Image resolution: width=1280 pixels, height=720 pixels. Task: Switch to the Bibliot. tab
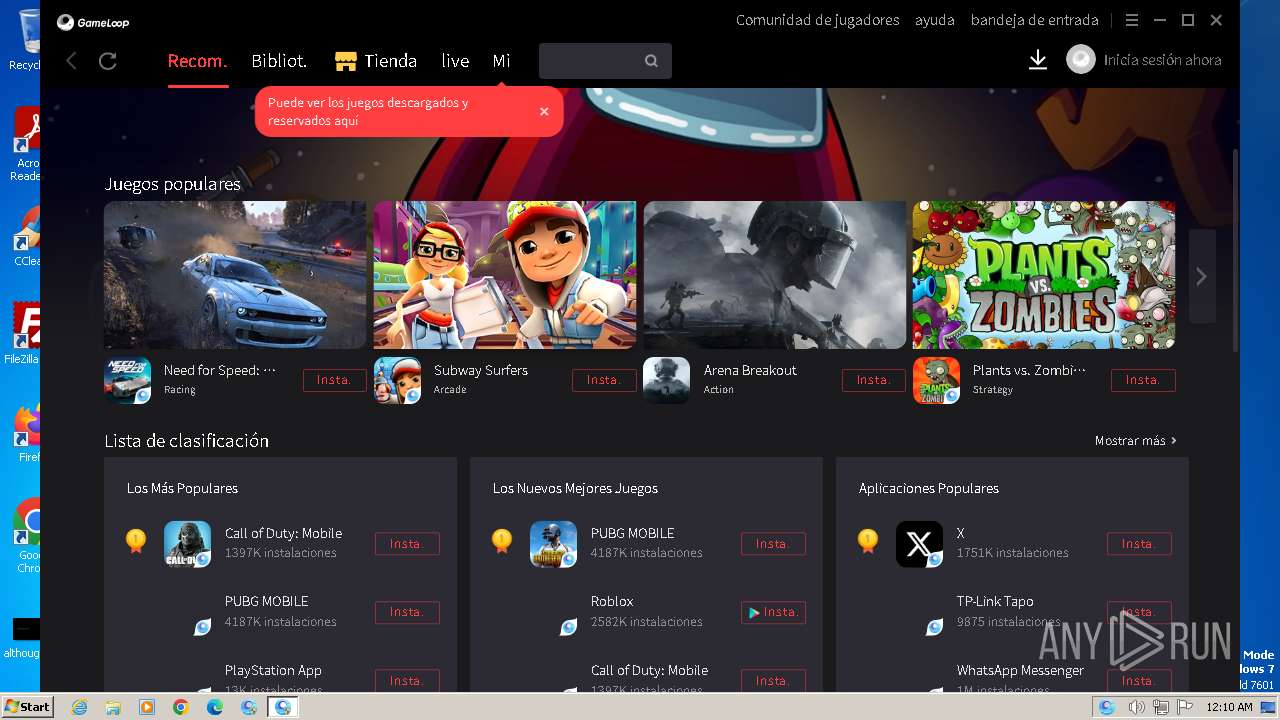[x=279, y=61]
